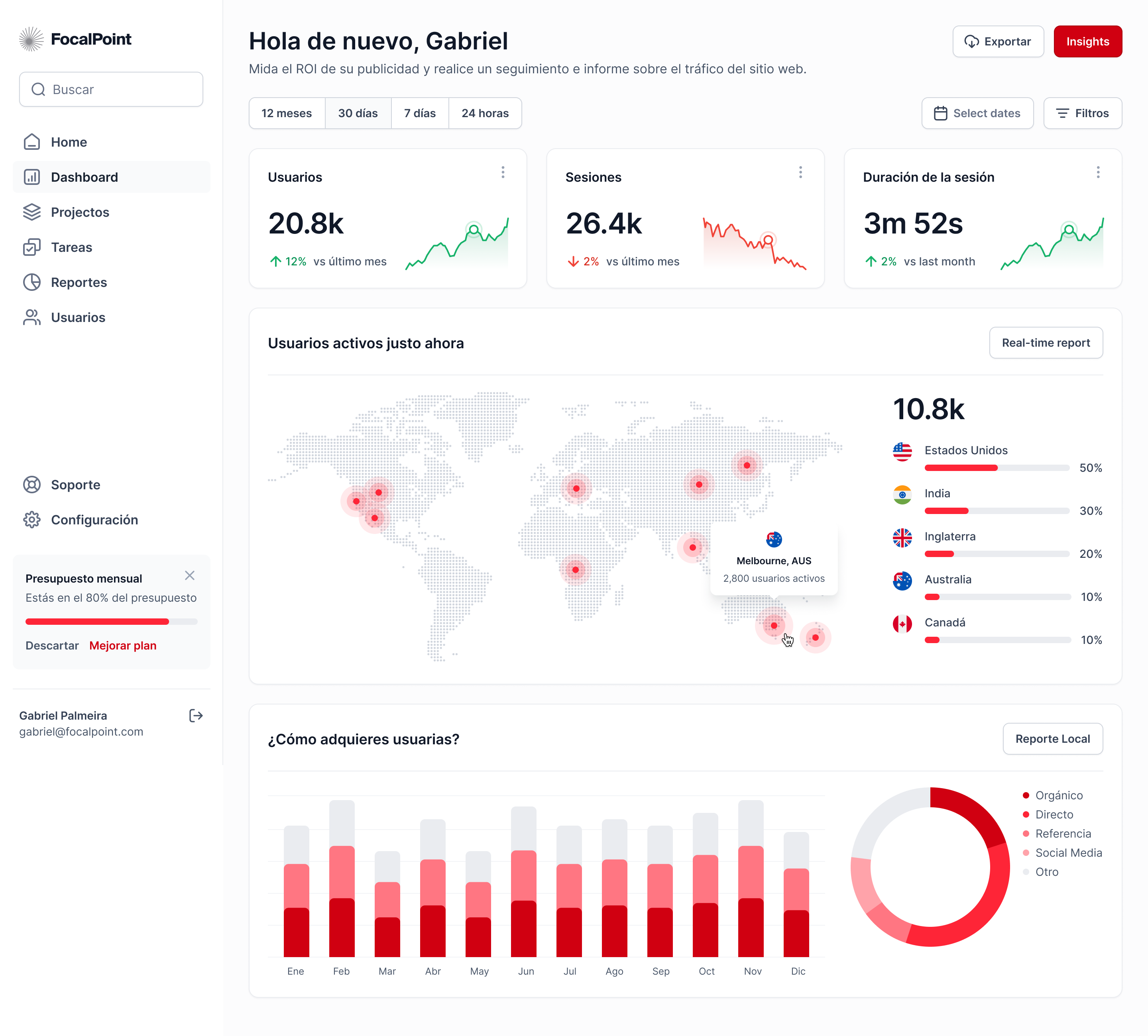Select the 24 horas time range

click(x=485, y=113)
